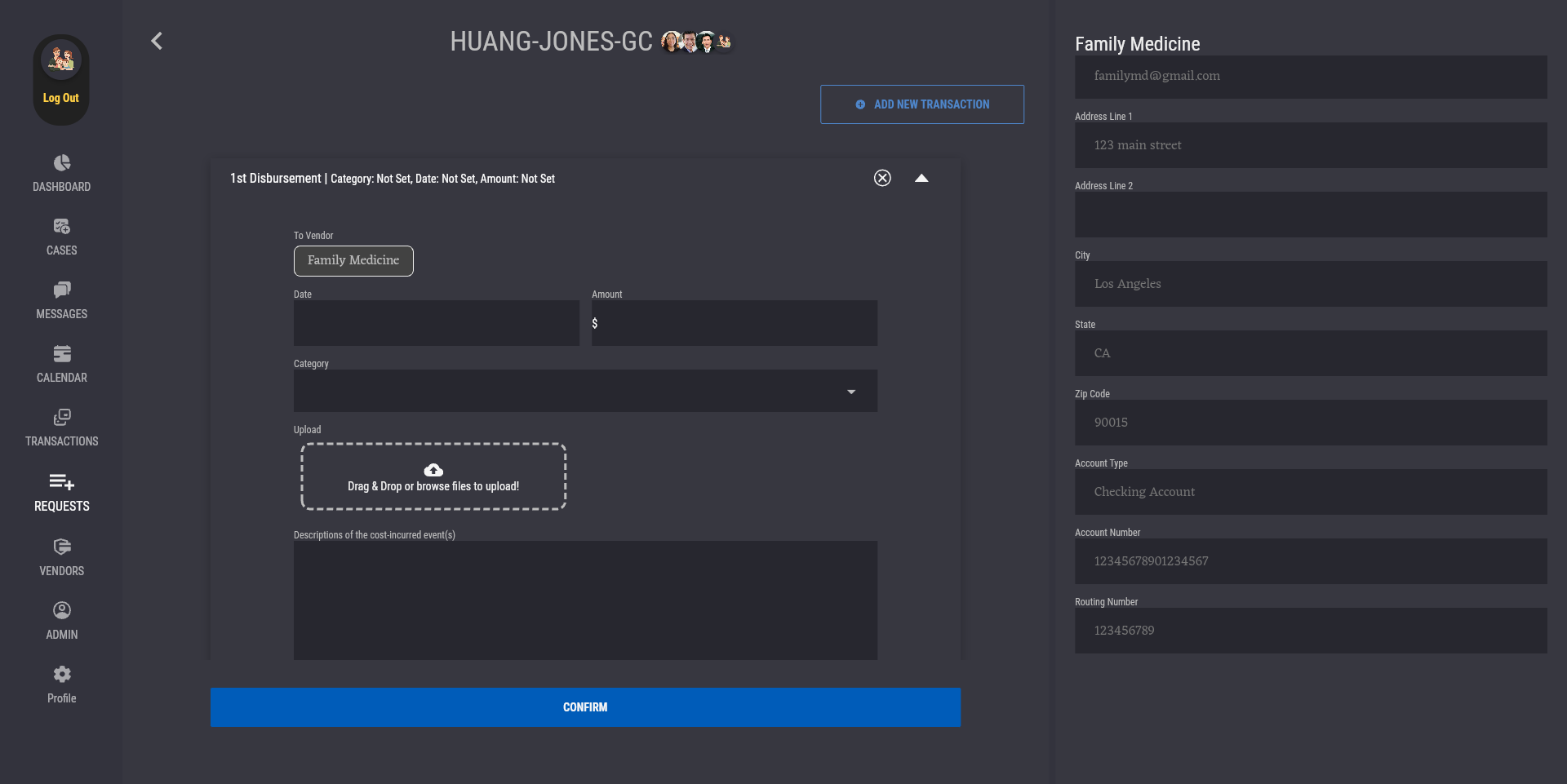Screen dimensions: 1567x784
Task: Open the Calendar sidebar icon
Action: tap(62, 354)
